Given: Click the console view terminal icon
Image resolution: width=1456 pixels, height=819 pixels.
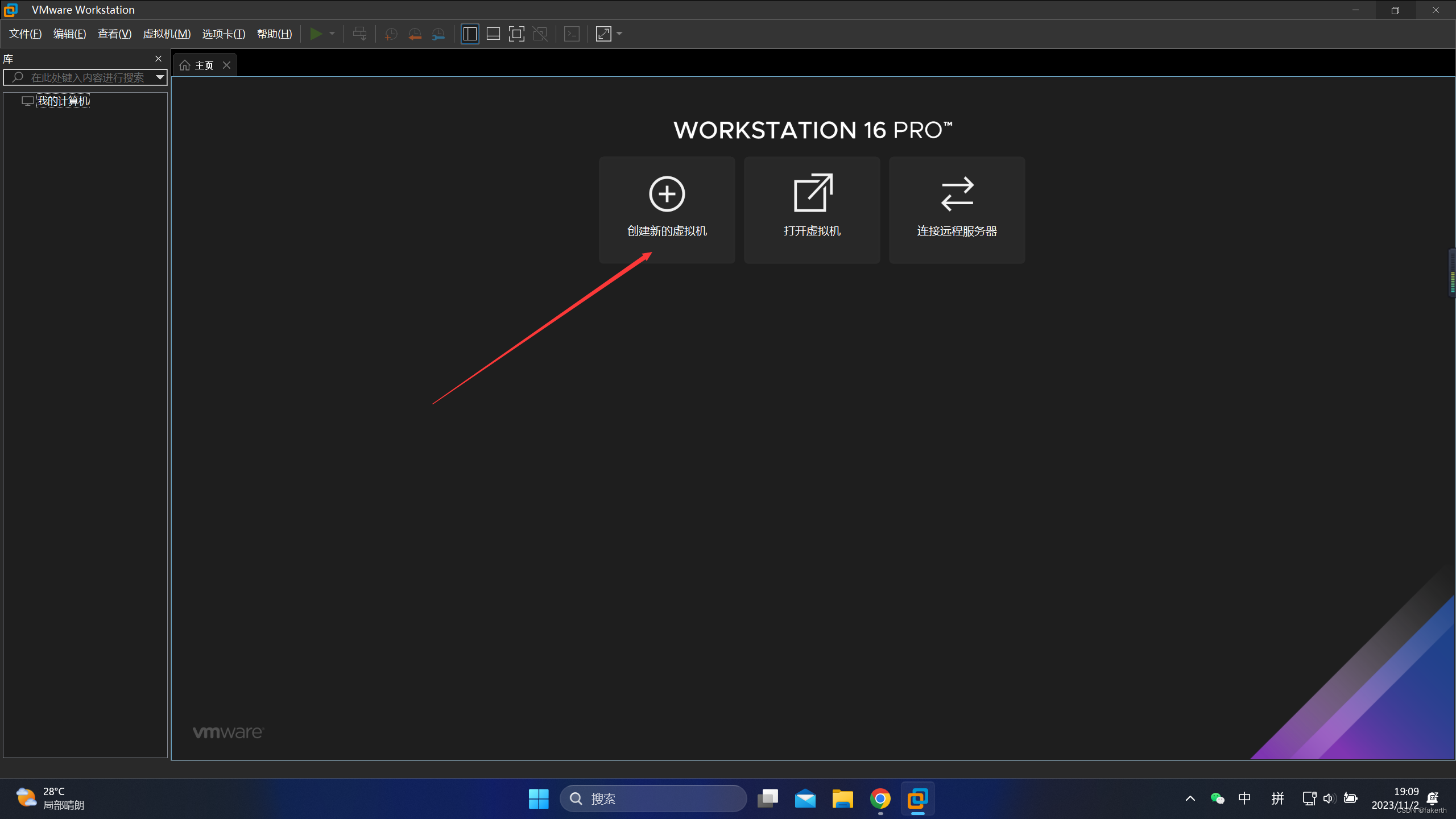Looking at the screenshot, I should pyautogui.click(x=572, y=34).
